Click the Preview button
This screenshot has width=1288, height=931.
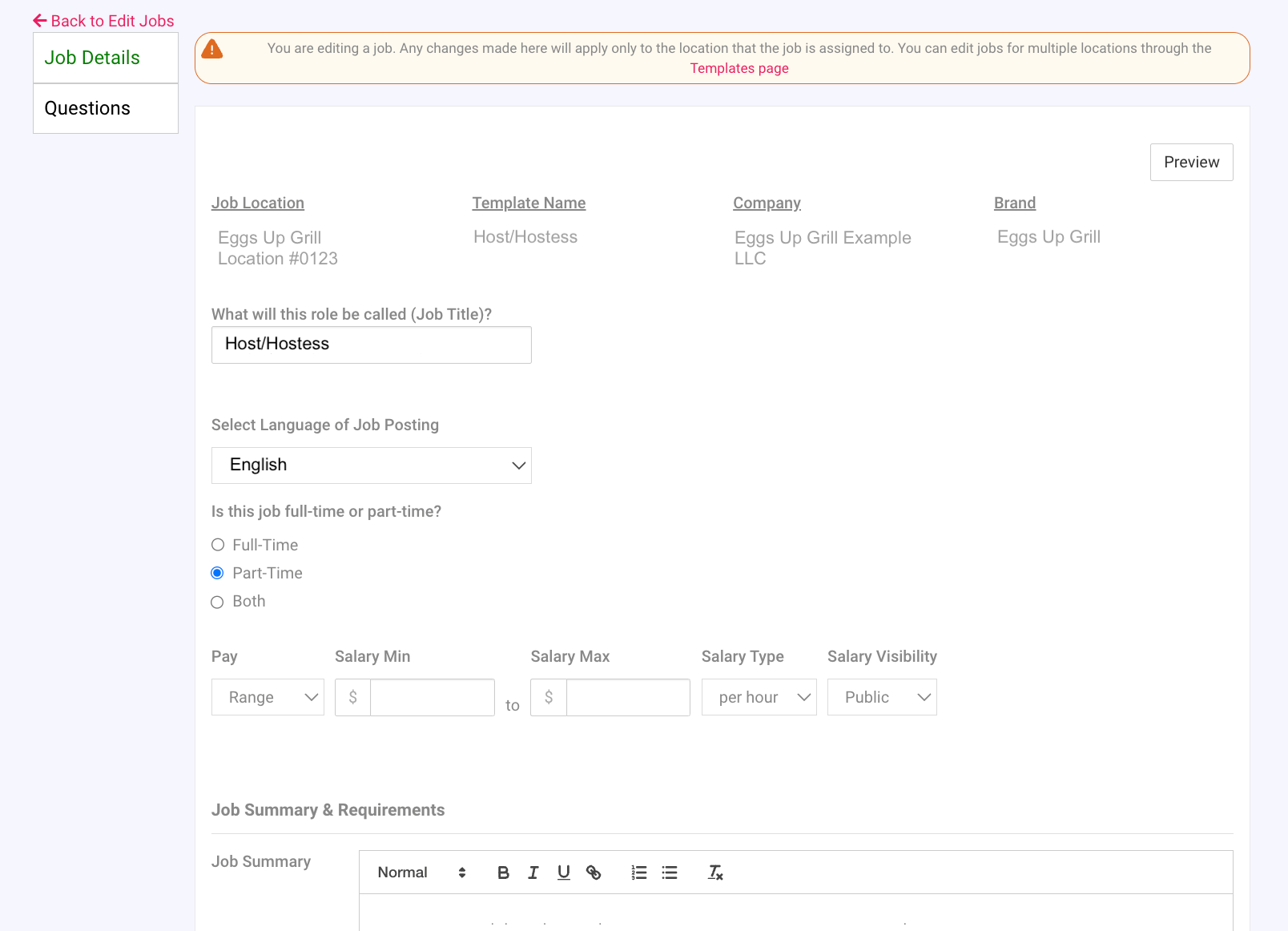pyautogui.click(x=1191, y=162)
